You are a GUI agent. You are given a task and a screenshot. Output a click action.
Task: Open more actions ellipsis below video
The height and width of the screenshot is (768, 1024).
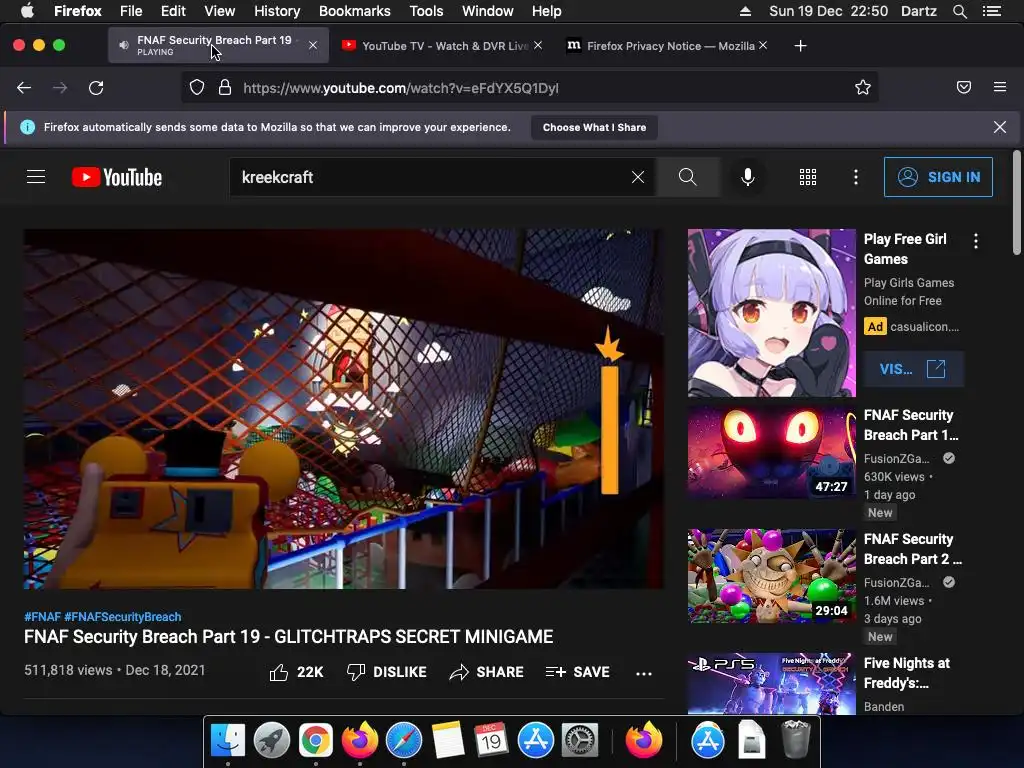click(x=644, y=673)
